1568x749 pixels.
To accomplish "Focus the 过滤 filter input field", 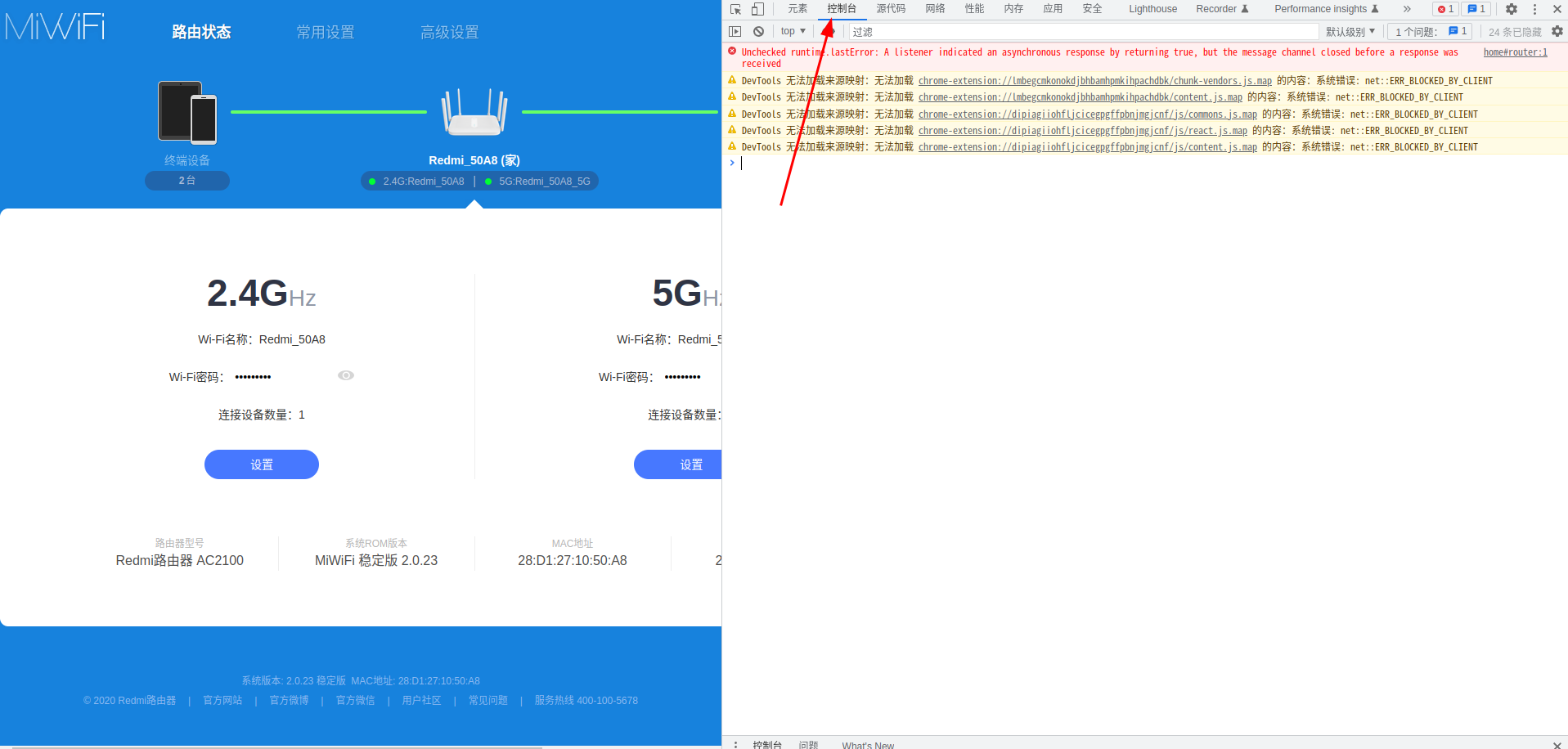I will (1084, 32).
